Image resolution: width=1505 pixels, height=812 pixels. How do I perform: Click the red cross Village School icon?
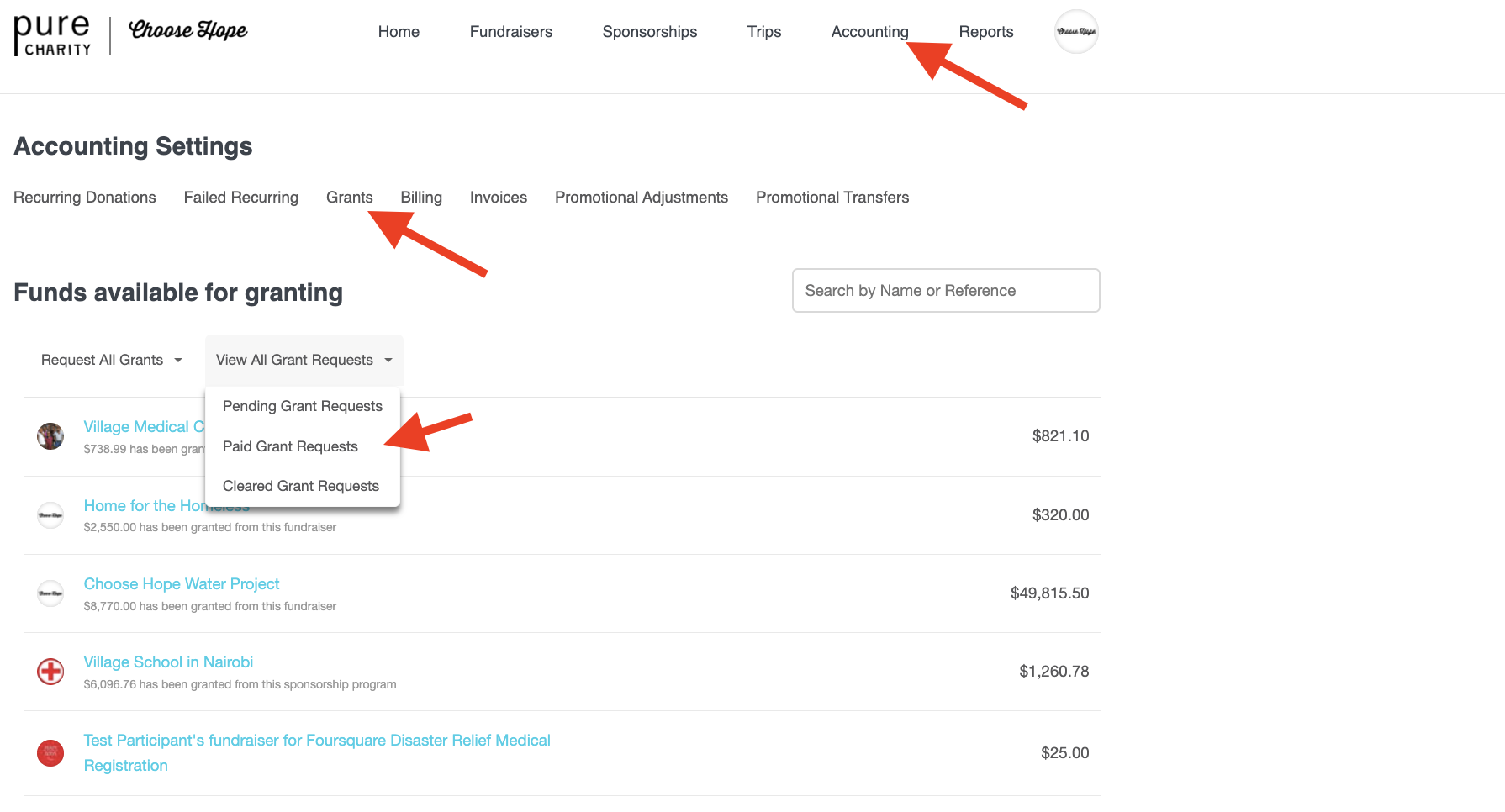[50, 672]
